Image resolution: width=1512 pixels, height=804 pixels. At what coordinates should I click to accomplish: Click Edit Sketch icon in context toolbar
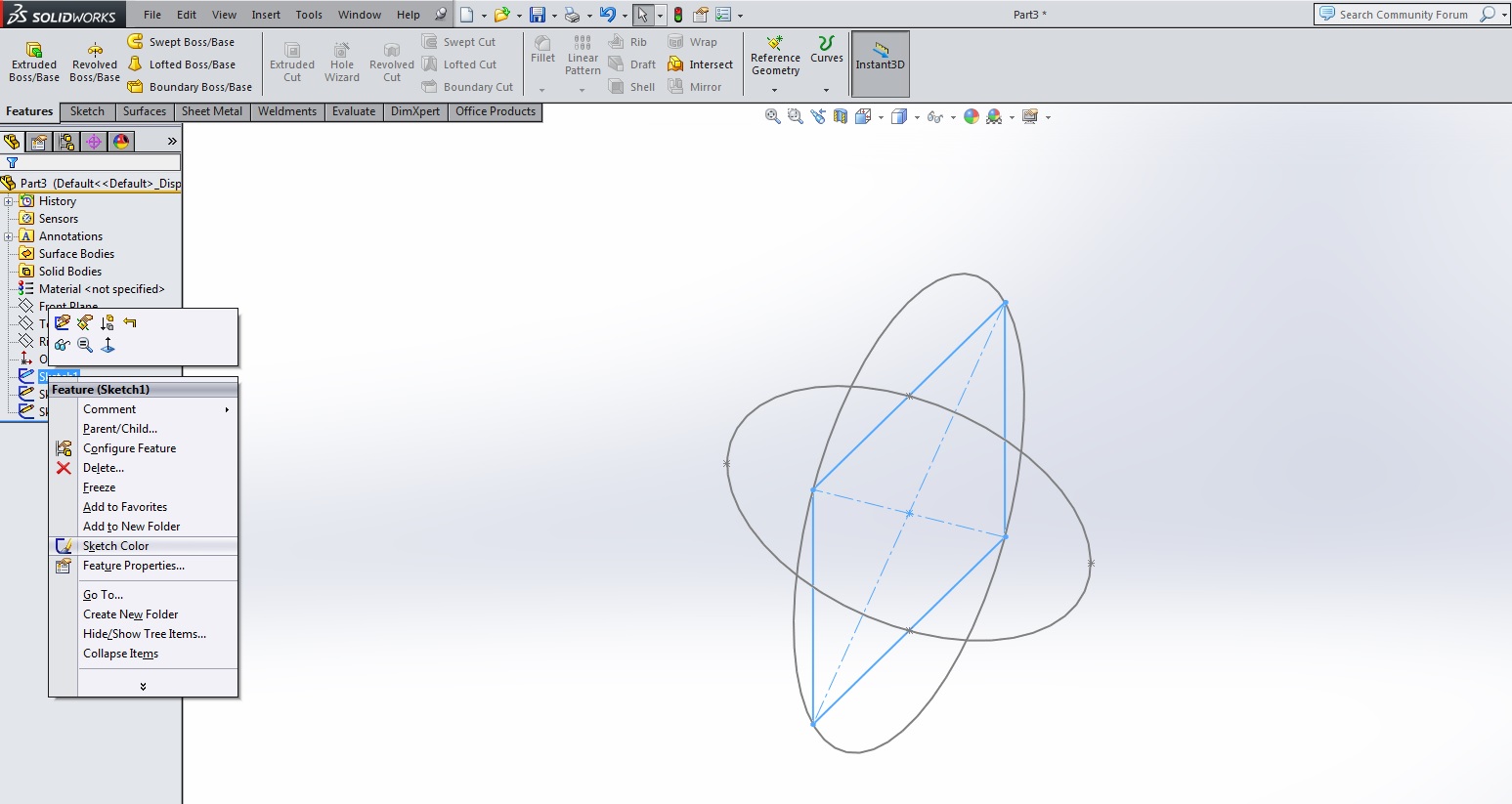(x=64, y=322)
